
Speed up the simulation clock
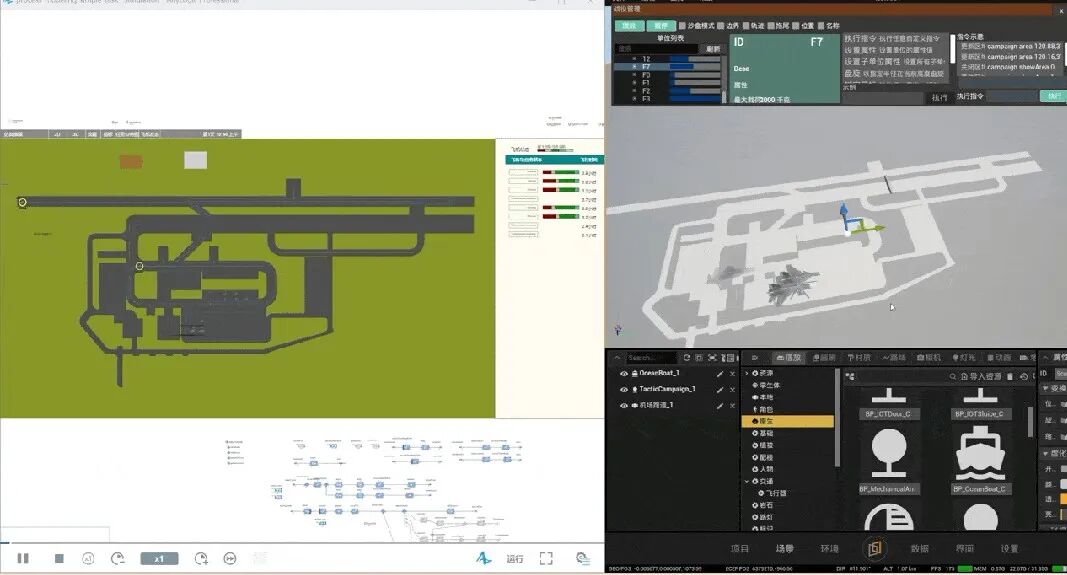click(201, 558)
